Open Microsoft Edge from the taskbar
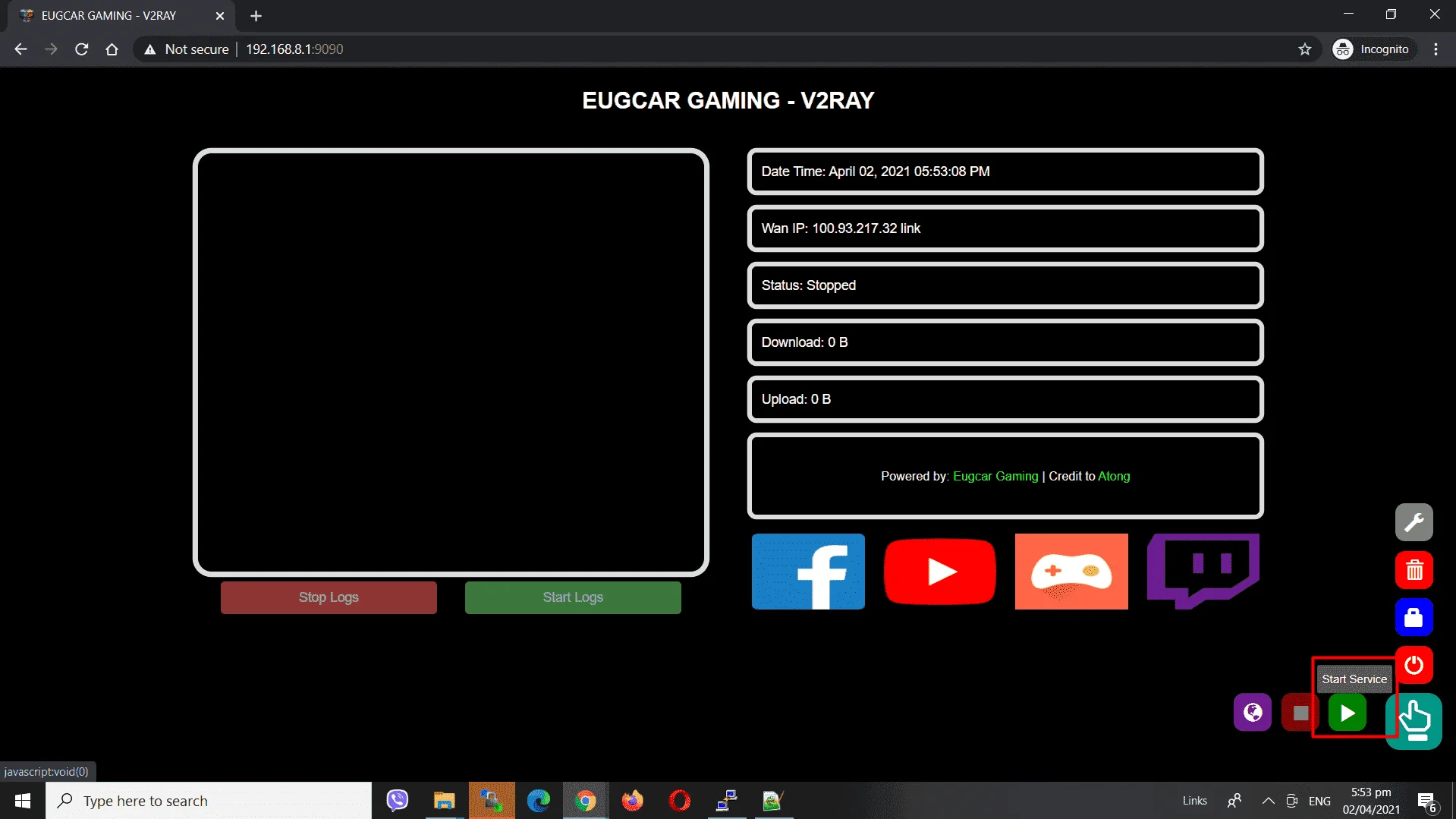 [539, 801]
